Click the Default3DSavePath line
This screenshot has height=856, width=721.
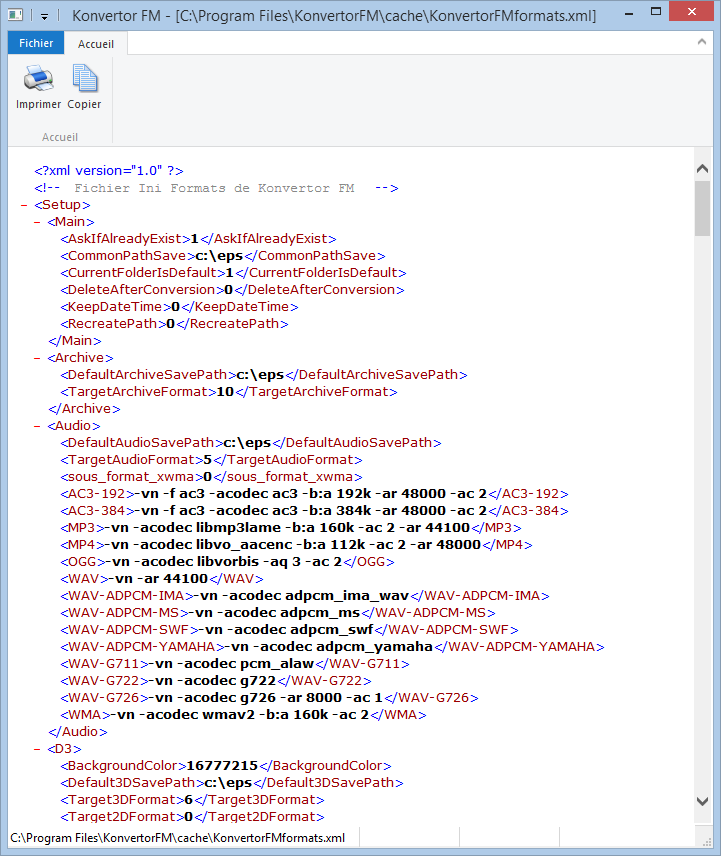[232, 783]
